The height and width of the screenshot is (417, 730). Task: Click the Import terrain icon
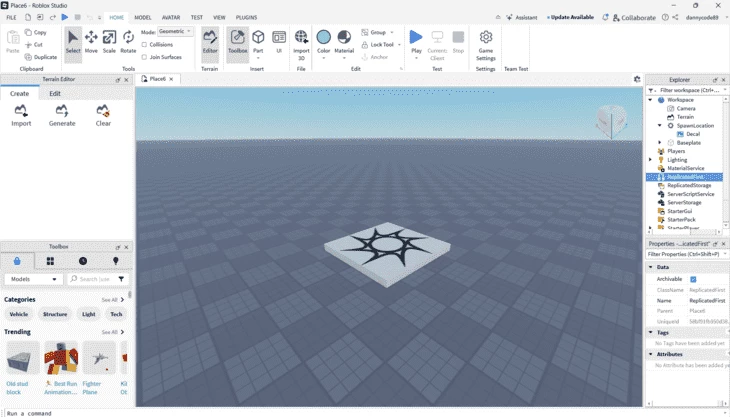click(x=21, y=111)
